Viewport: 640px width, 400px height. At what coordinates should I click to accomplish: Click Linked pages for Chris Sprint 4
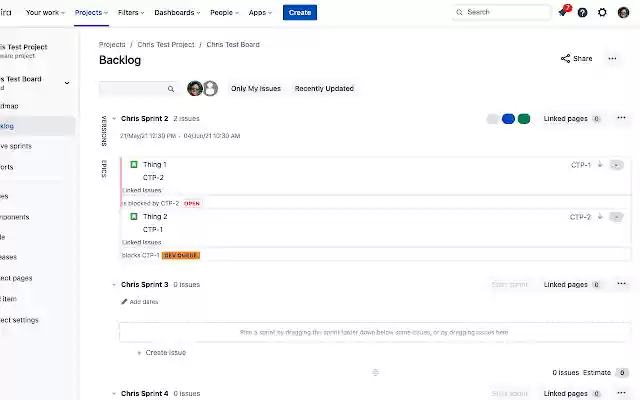click(571, 393)
